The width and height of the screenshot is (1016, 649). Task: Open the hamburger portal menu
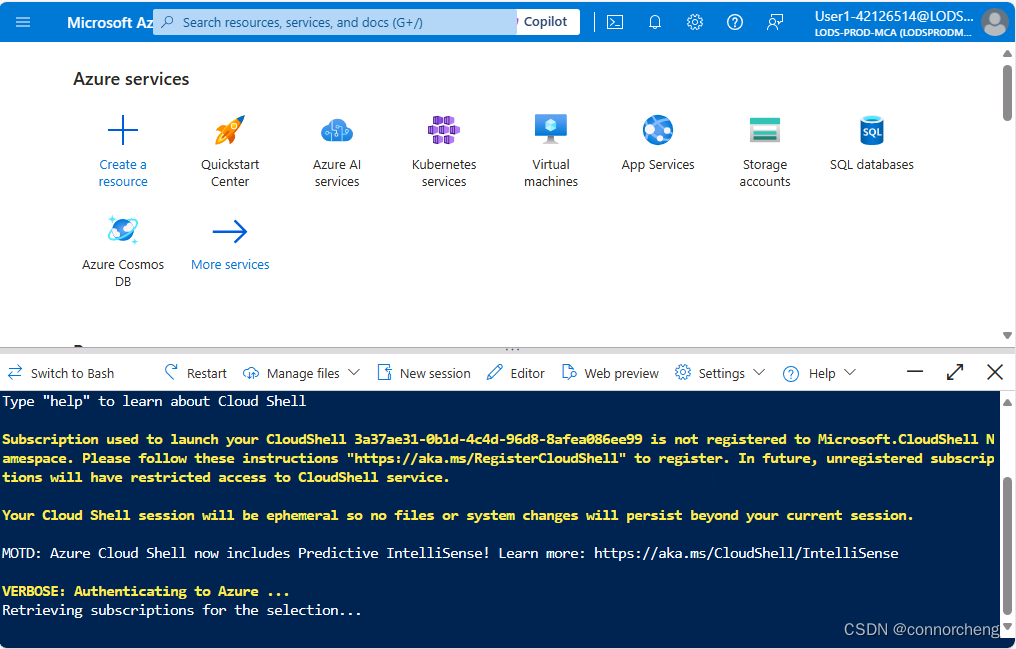(x=23, y=22)
